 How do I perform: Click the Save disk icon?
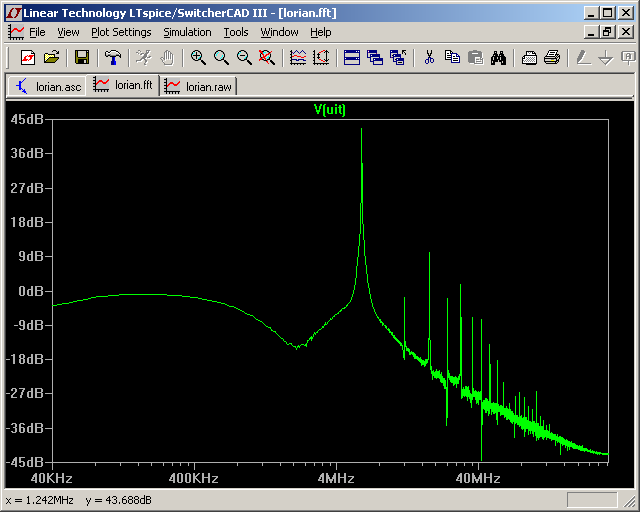pyautogui.click(x=82, y=58)
